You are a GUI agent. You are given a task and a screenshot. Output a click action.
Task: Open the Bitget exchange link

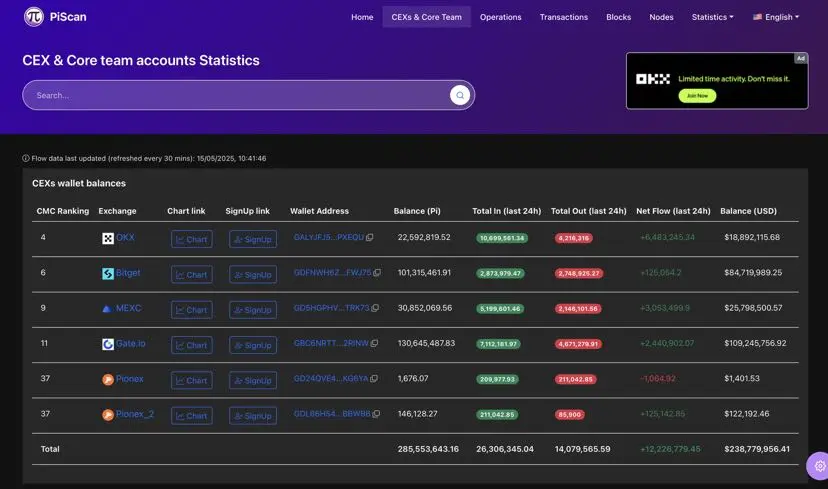(x=128, y=273)
